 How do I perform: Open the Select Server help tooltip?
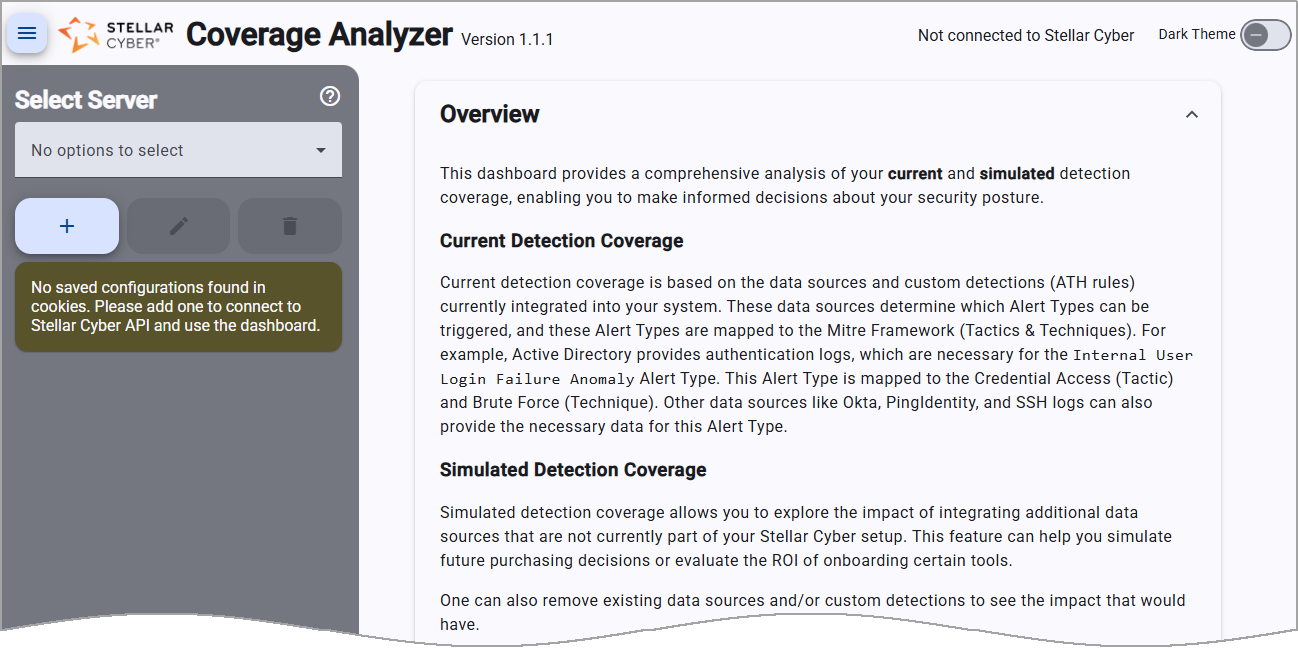click(330, 96)
